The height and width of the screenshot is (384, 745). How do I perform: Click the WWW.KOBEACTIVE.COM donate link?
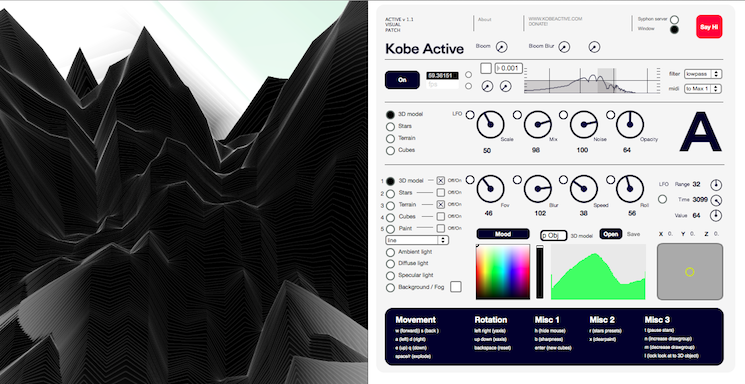[555, 19]
